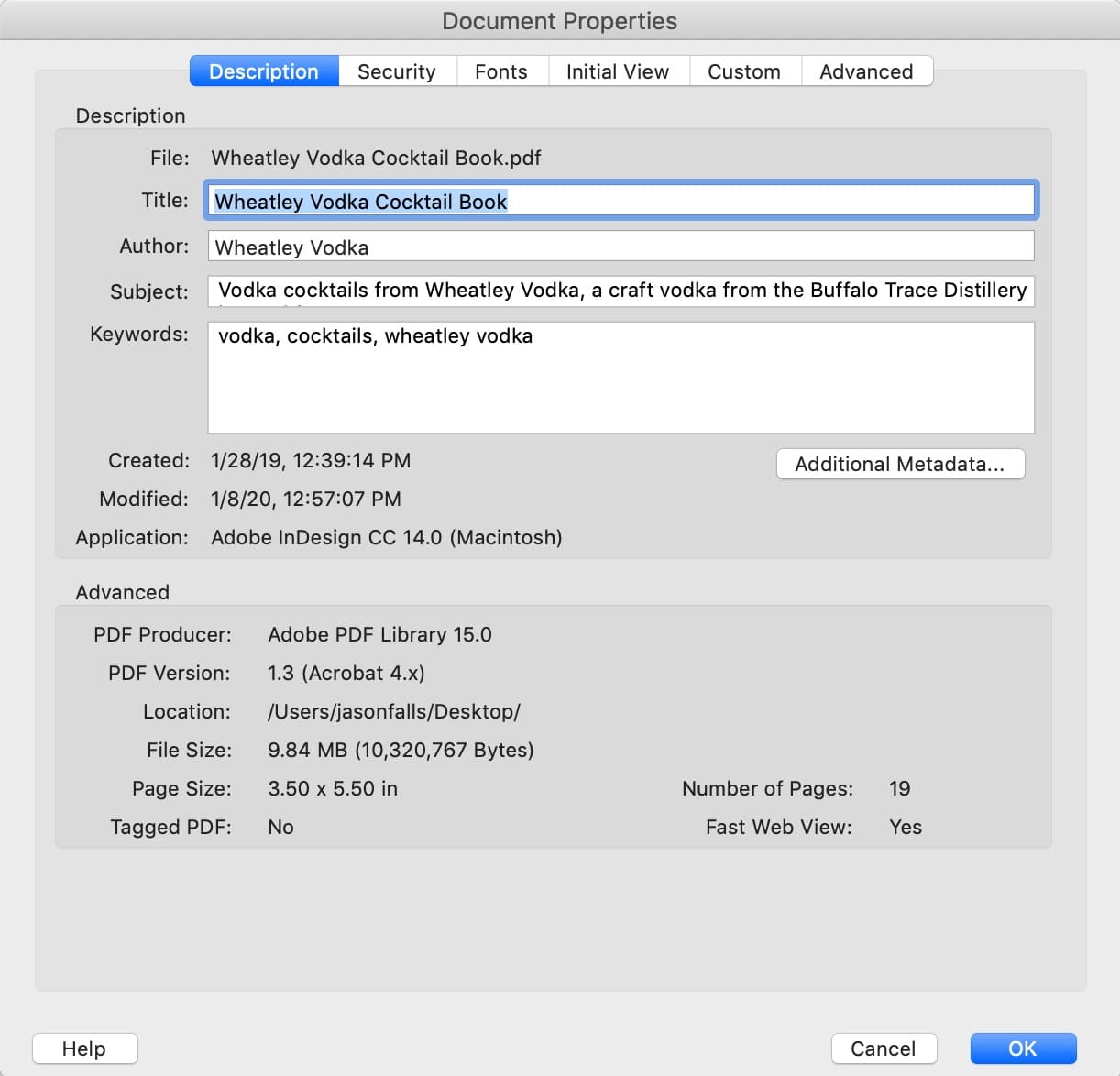Select PDF Version '1.3 (Acrobat 4.x)'
This screenshot has height=1076, width=1120.
346,673
